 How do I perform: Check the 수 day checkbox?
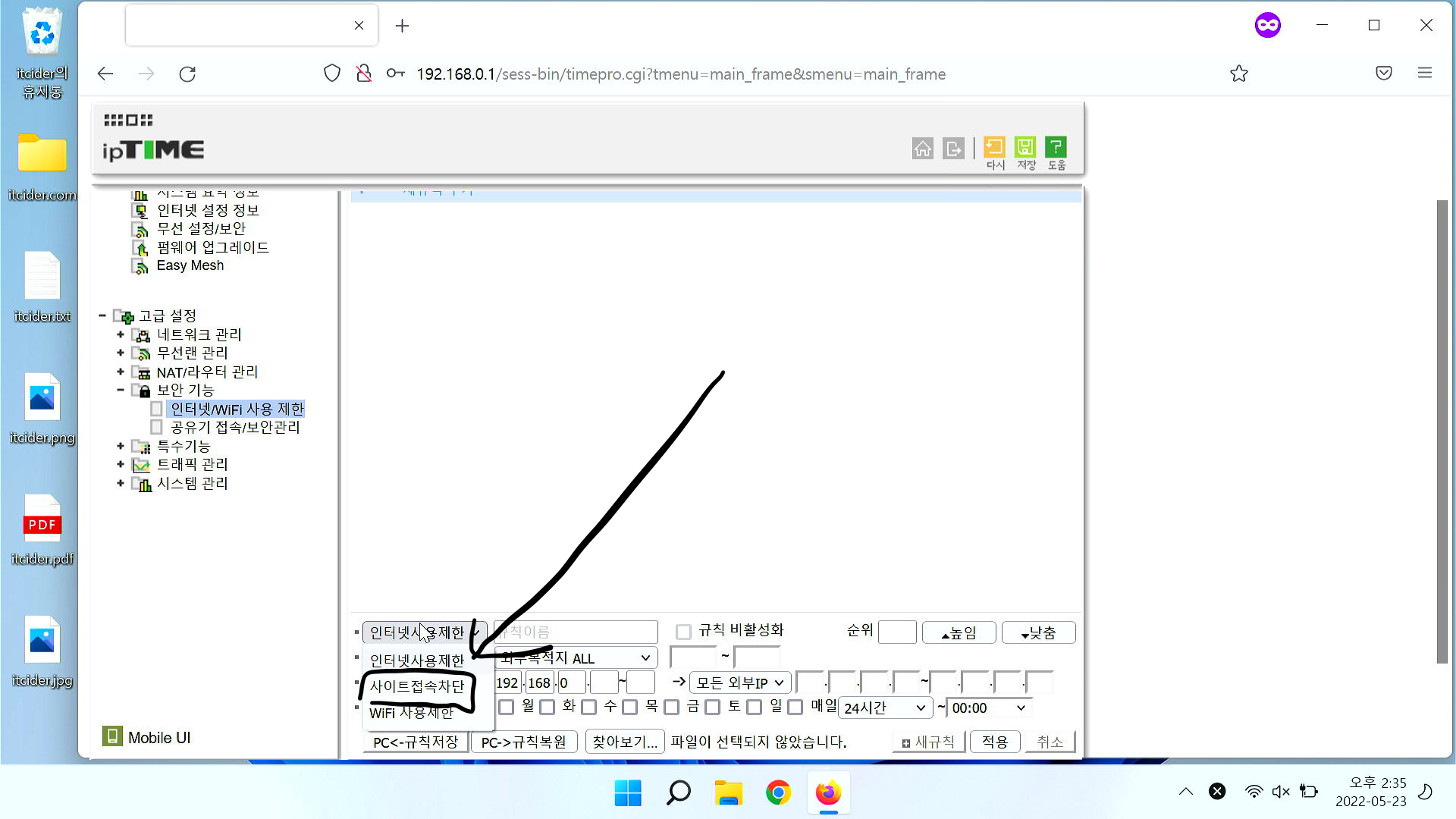pyautogui.click(x=588, y=707)
